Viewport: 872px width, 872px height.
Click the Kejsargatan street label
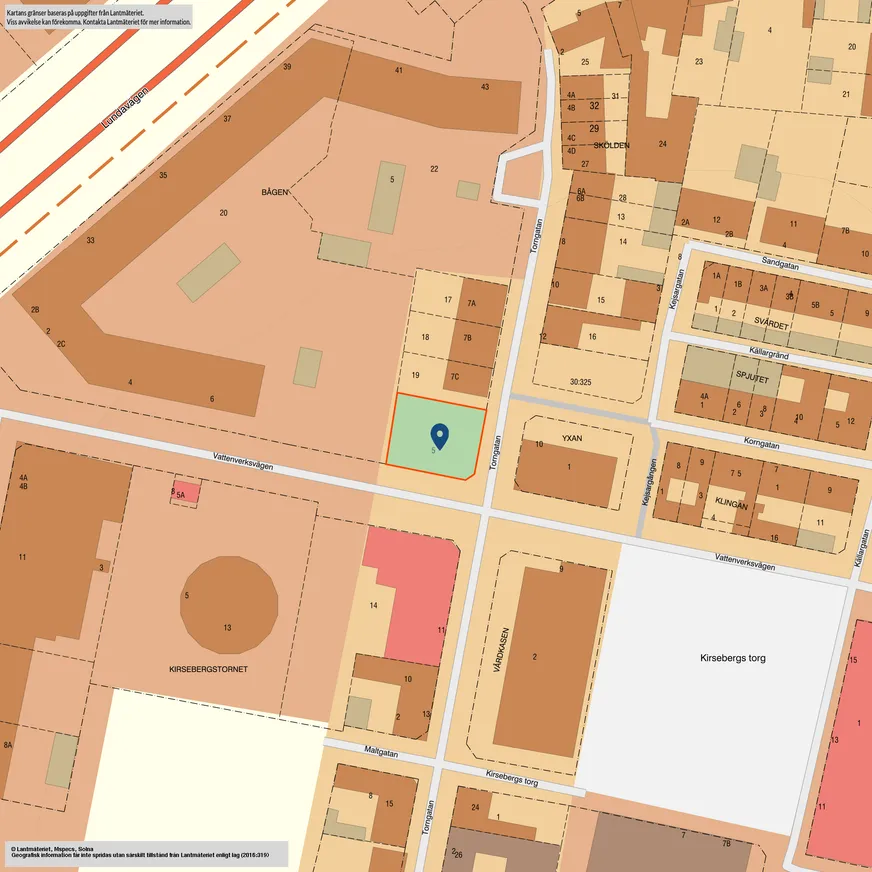677,289
